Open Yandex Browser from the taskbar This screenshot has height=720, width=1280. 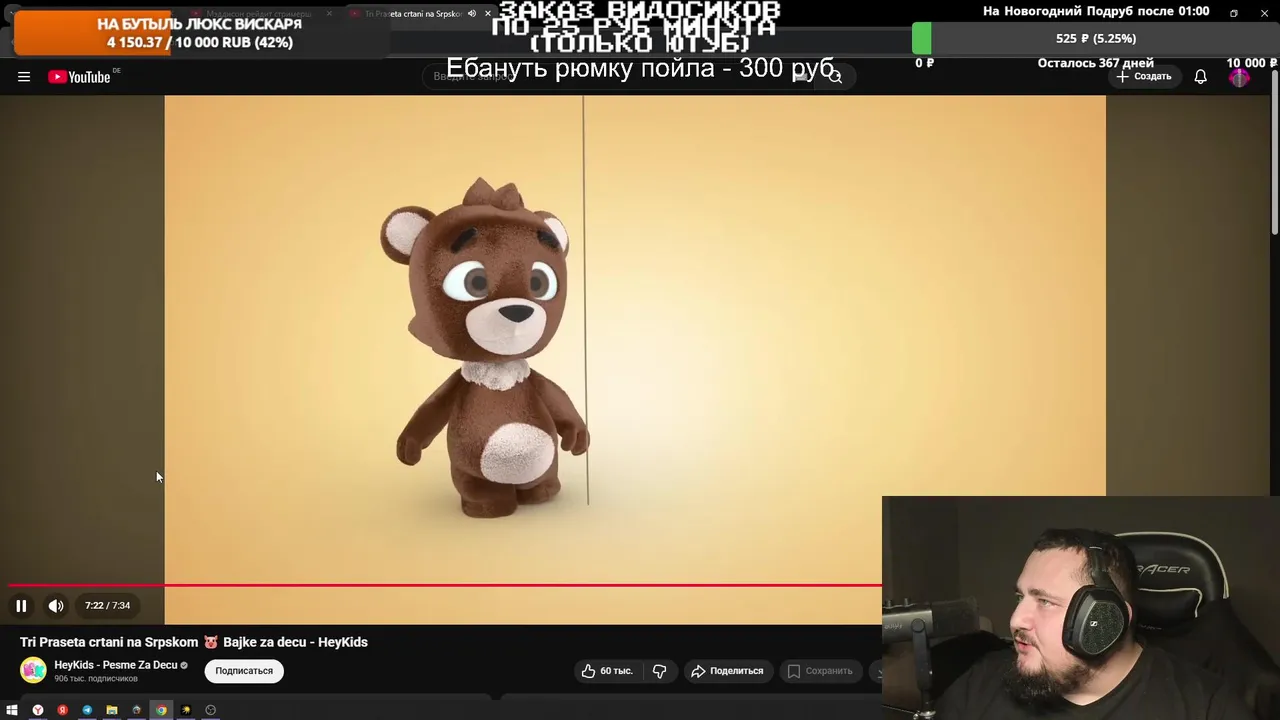[x=38, y=711]
